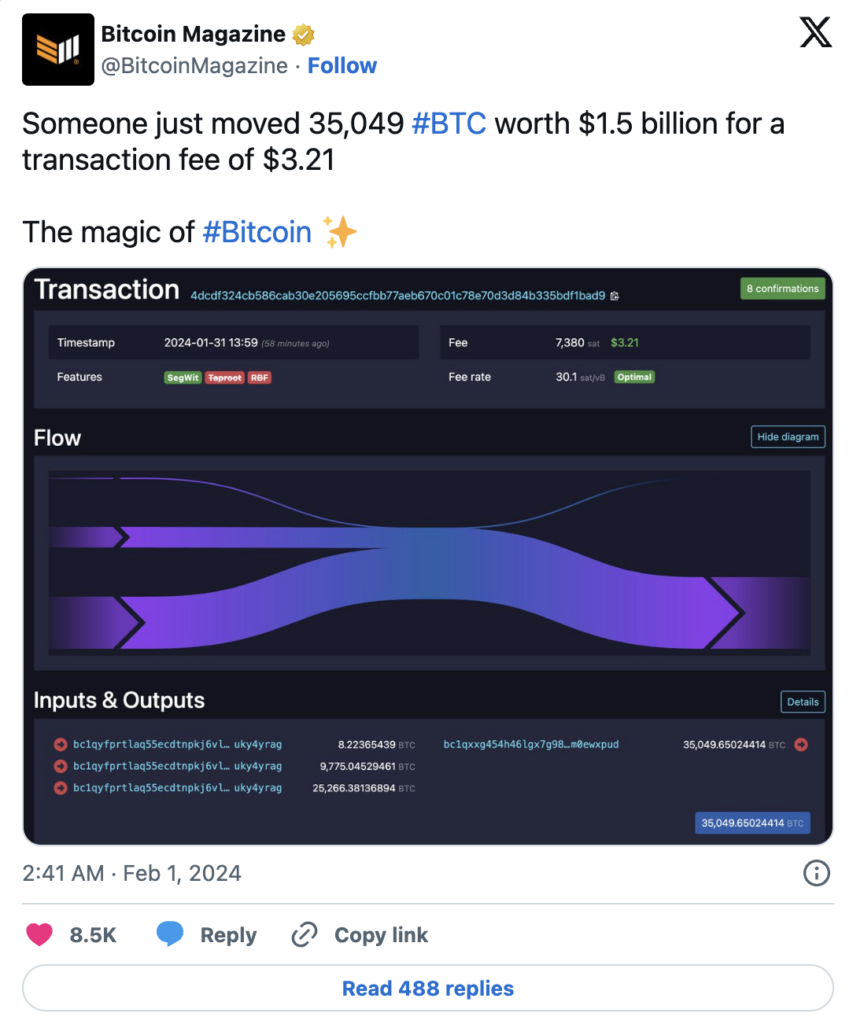
Task: Click the Bitcoin Magazine profile avatar
Action: click(x=58, y=49)
